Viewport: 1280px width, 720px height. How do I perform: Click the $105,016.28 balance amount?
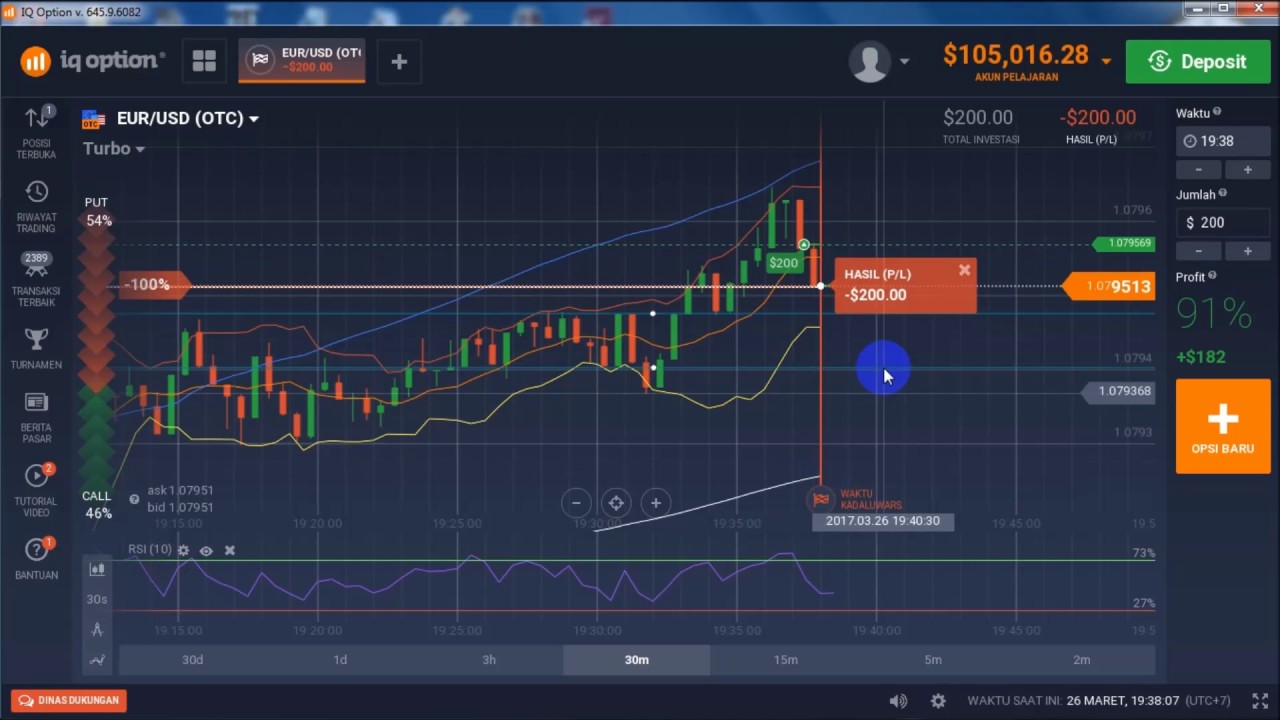1015,55
